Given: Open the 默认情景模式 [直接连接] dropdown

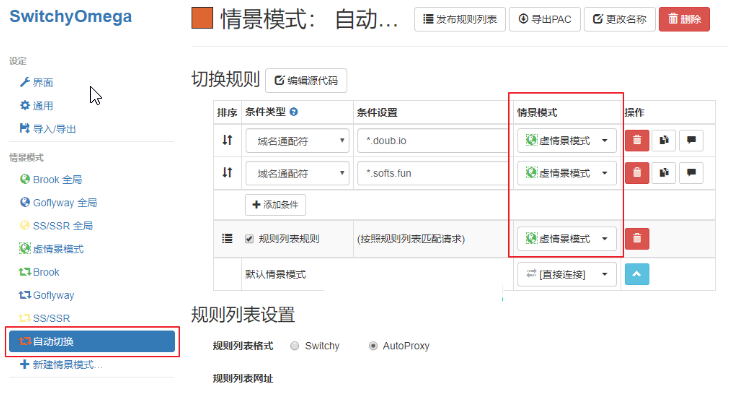Looking at the screenshot, I should (x=567, y=274).
